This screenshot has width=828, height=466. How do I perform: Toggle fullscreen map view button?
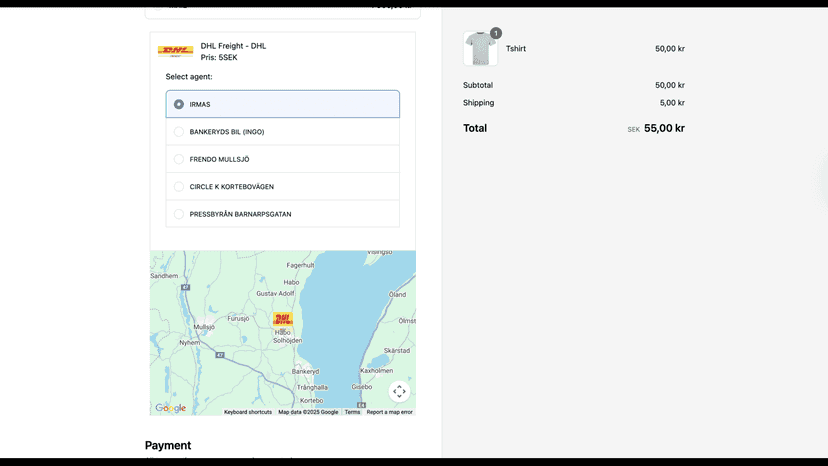pyautogui.click(x=399, y=392)
